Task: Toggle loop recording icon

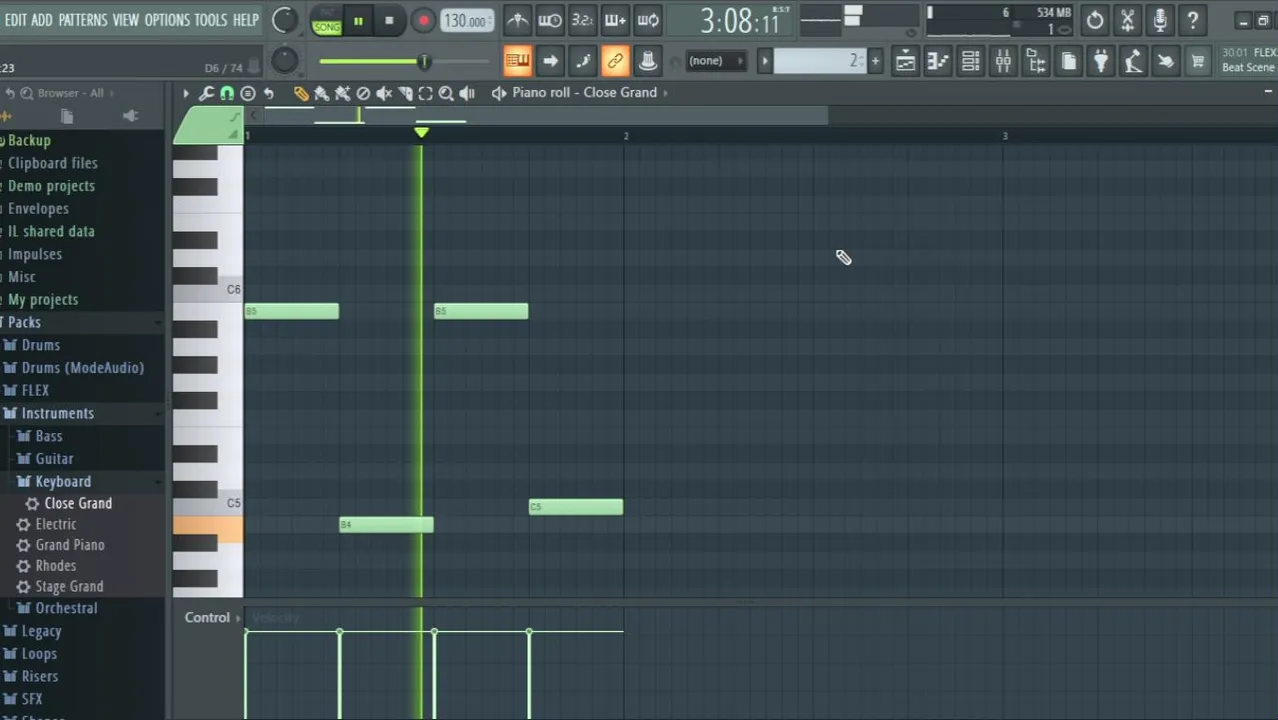Action: point(648,20)
